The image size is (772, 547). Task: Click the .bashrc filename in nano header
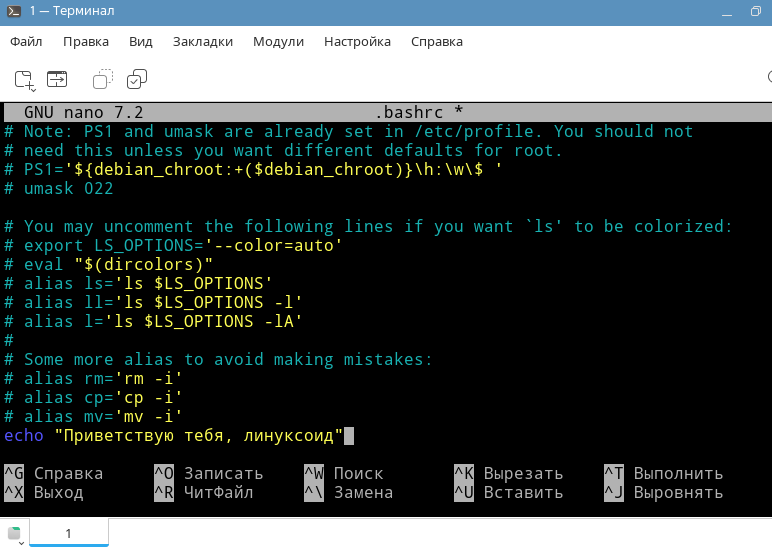(409, 113)
